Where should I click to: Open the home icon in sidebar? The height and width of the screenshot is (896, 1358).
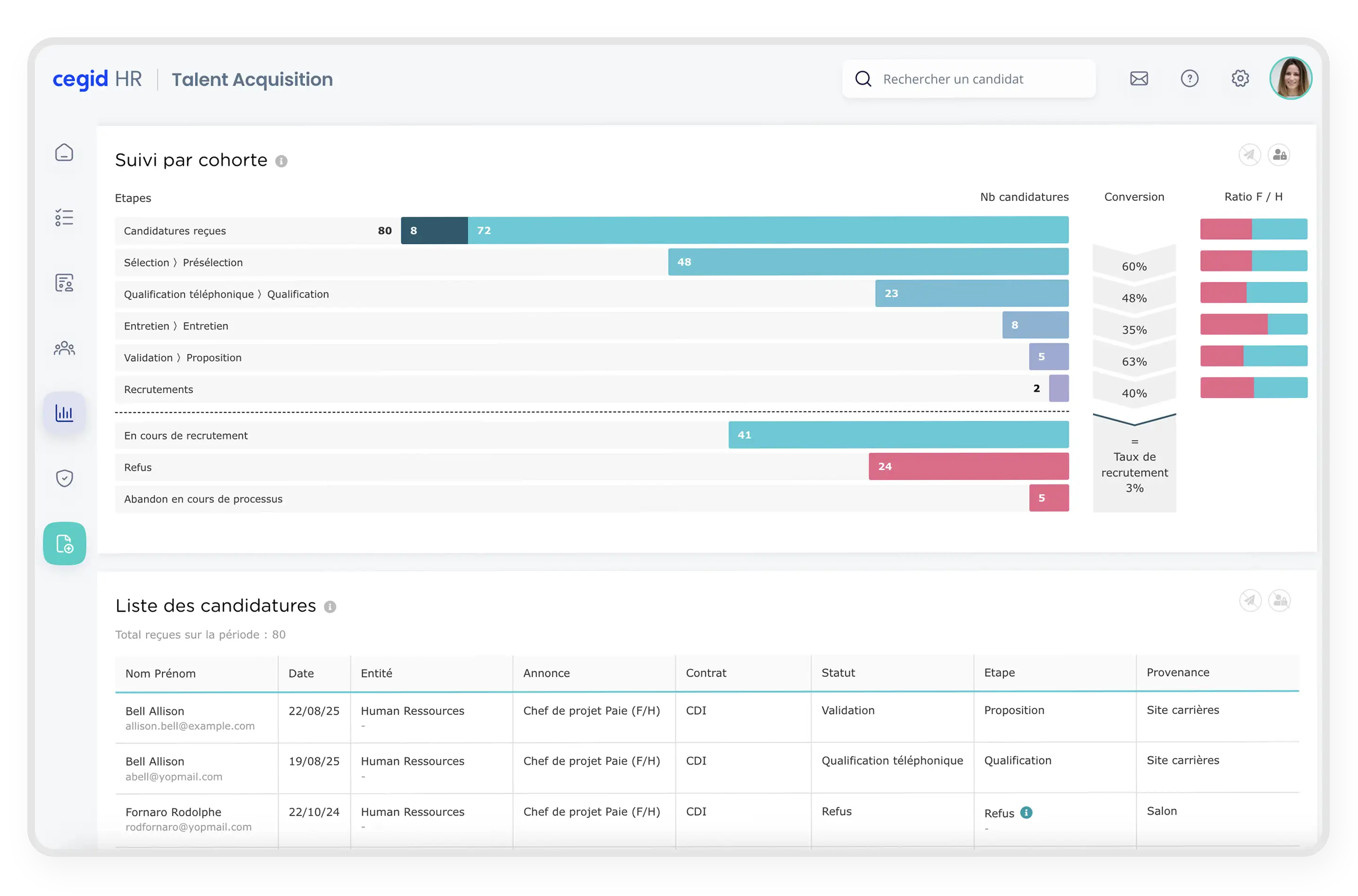64,153
